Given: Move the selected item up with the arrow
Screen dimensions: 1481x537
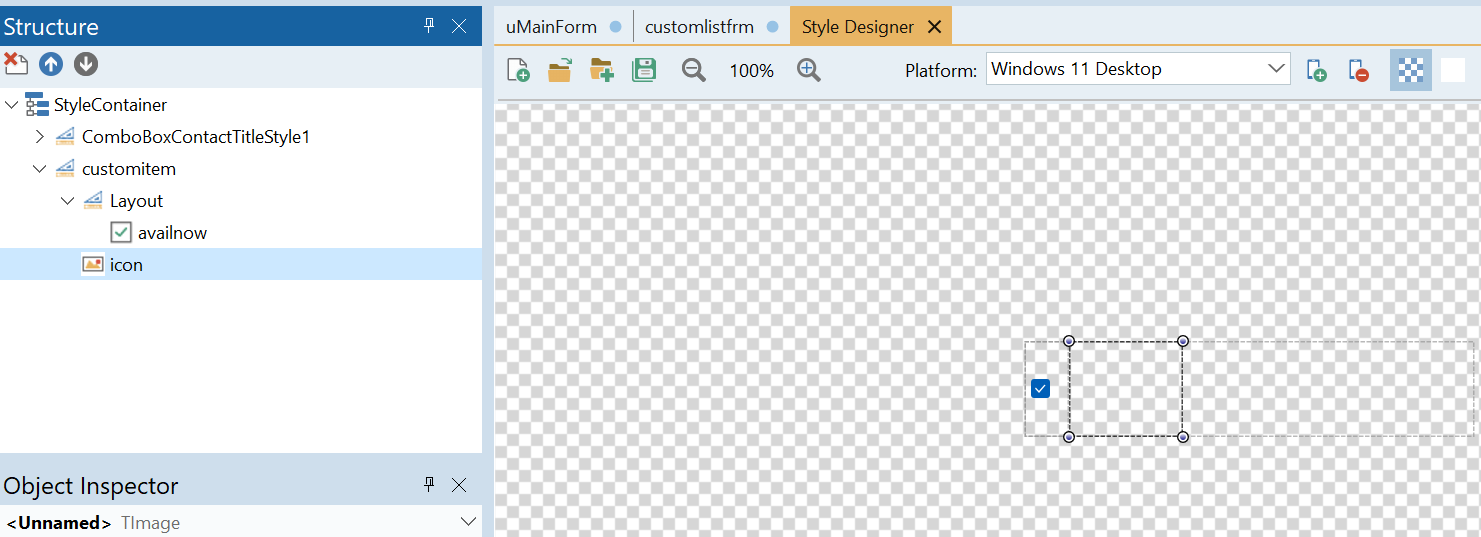Looking at the screenshot, I should pyautogui.click(x=51, y=64).
